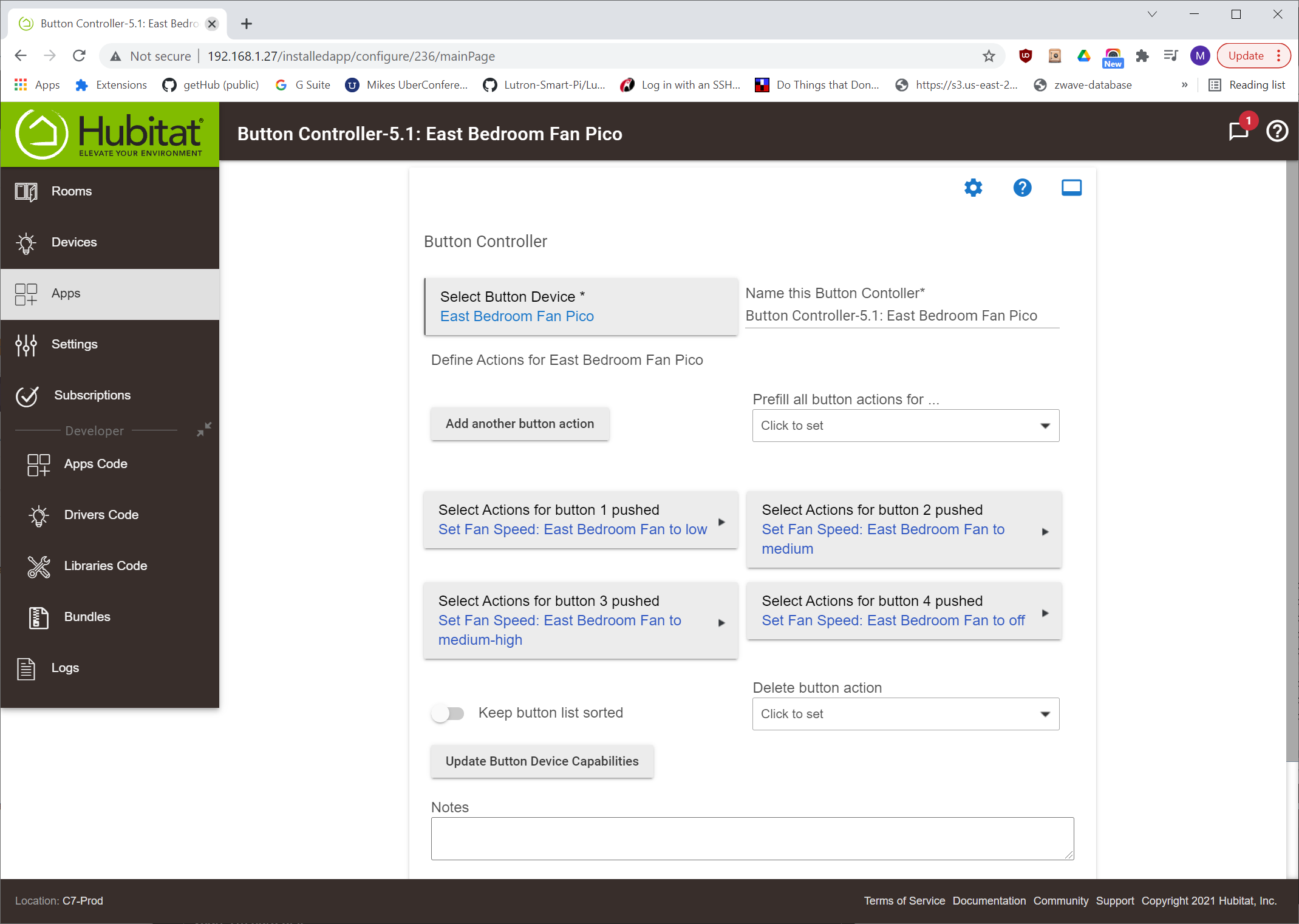The height and width of the screenshot is (924, 1299).
Task: Open the Delete button action dropdown
Action: click(x=905, y=714)
